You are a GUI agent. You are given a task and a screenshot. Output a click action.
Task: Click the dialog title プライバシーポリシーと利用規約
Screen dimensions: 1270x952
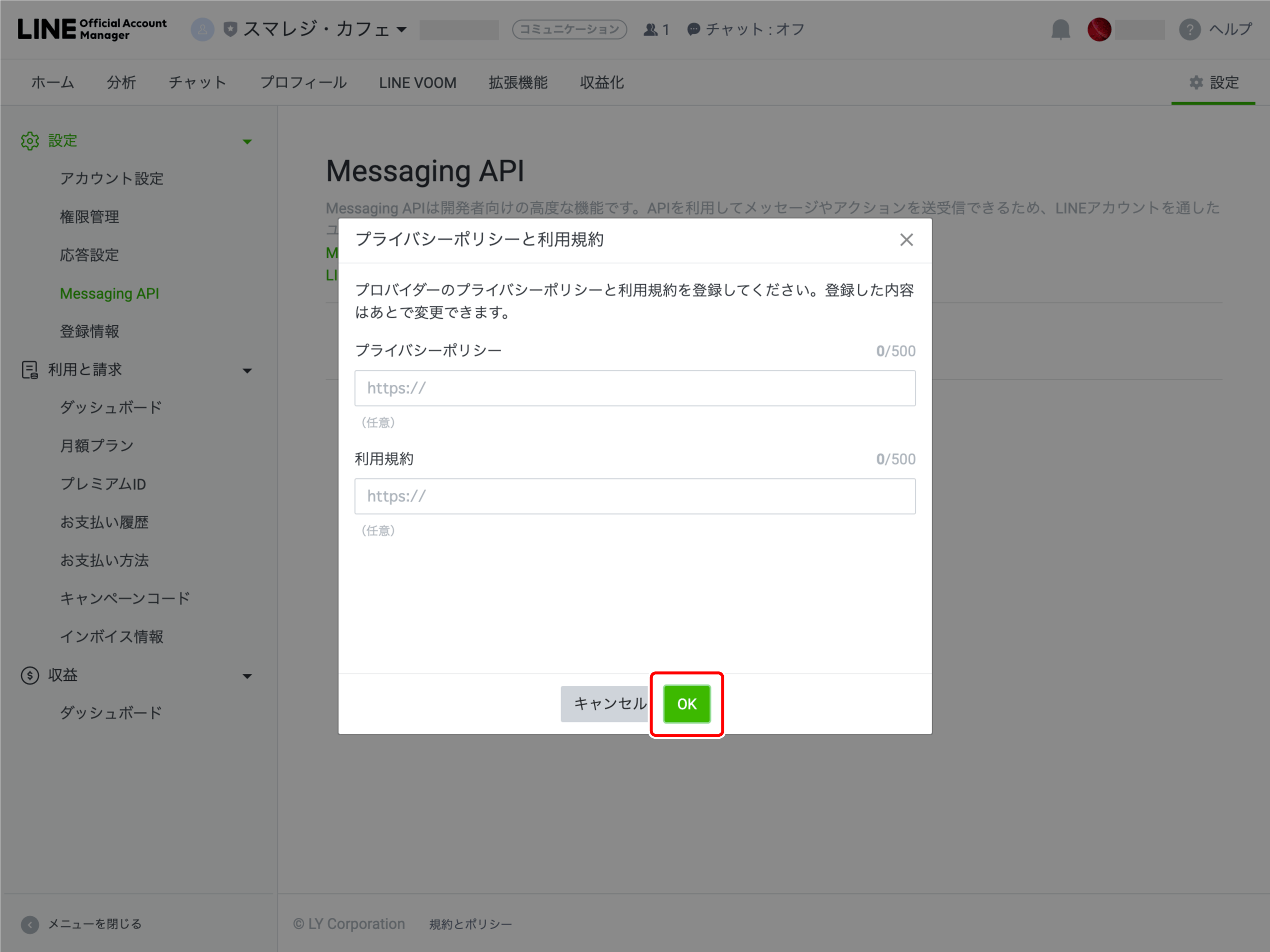[479, 239]
